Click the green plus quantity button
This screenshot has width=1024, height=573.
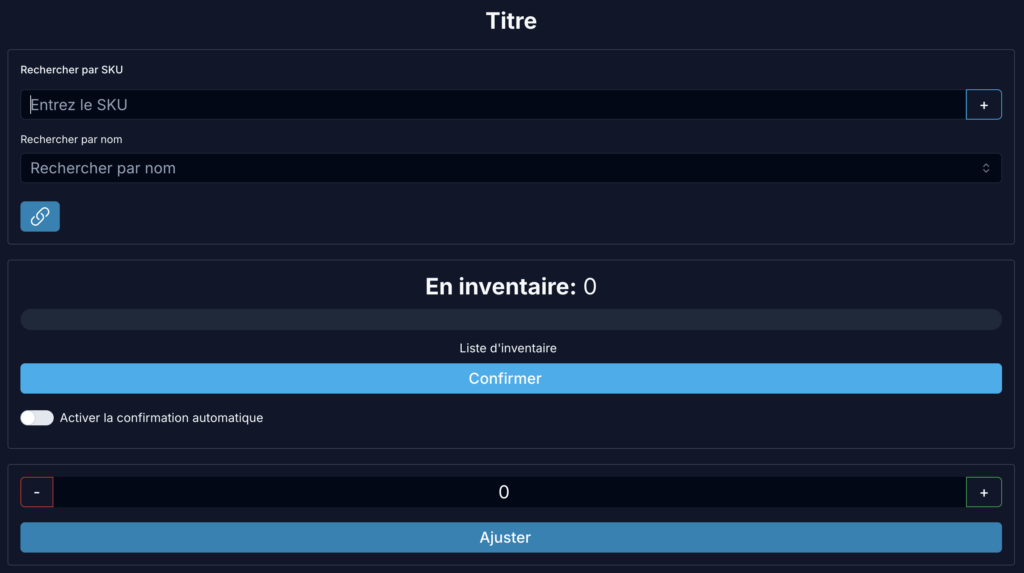pyautogui.click(x=984, y=492)
